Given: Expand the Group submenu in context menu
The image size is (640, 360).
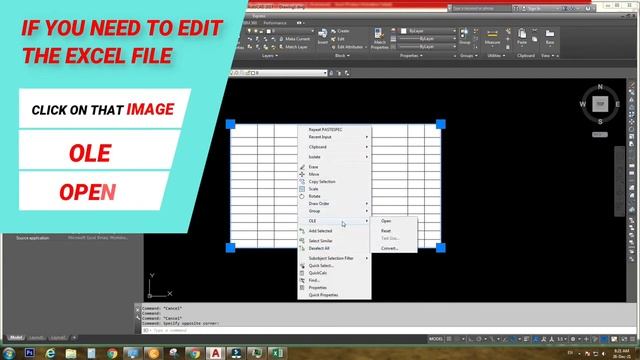Looking at the screenshot, I should [x=334, y=211].
